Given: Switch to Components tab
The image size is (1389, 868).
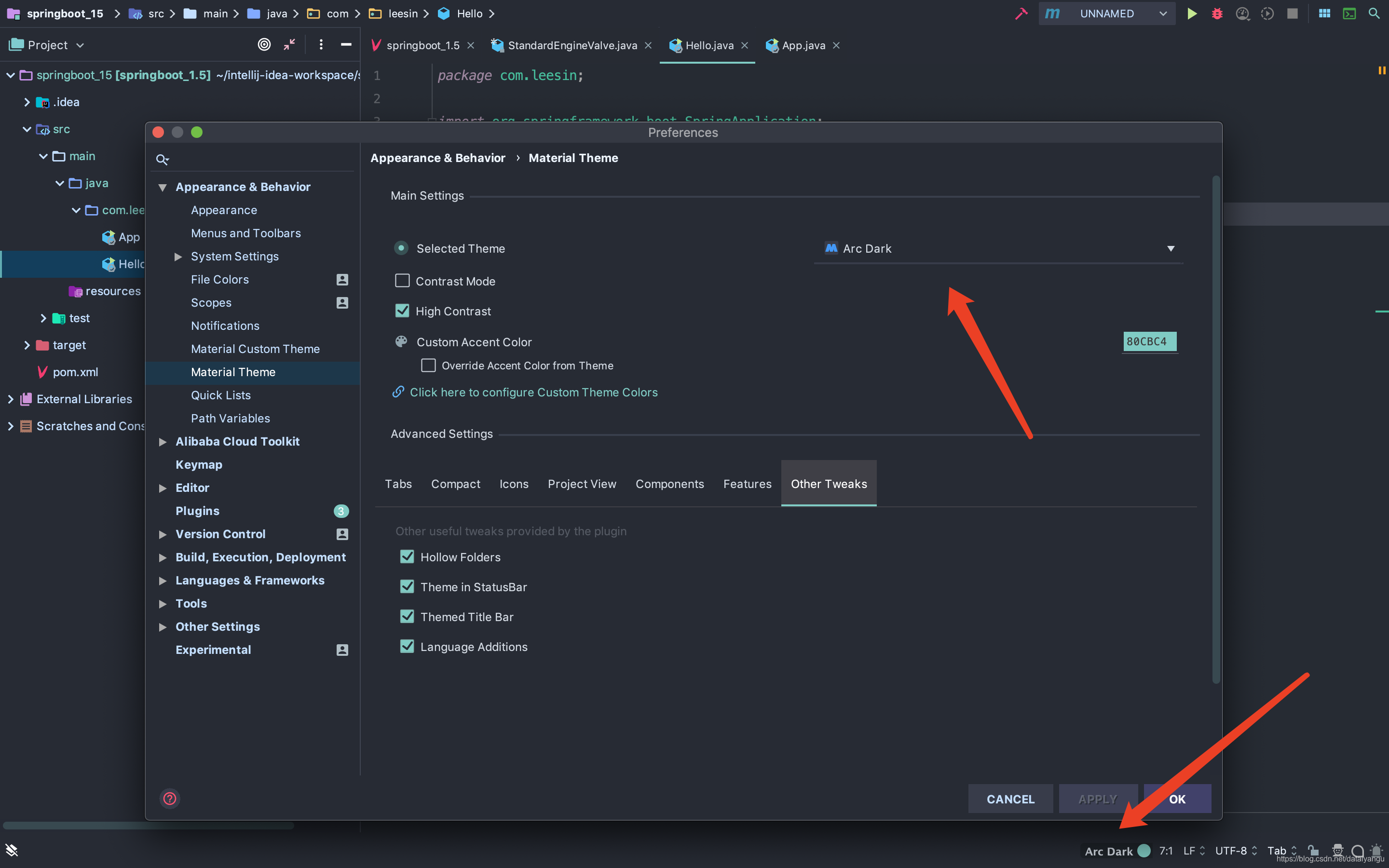Looking at the screenshot, I should pyautogui.click(x=669, y=484).
